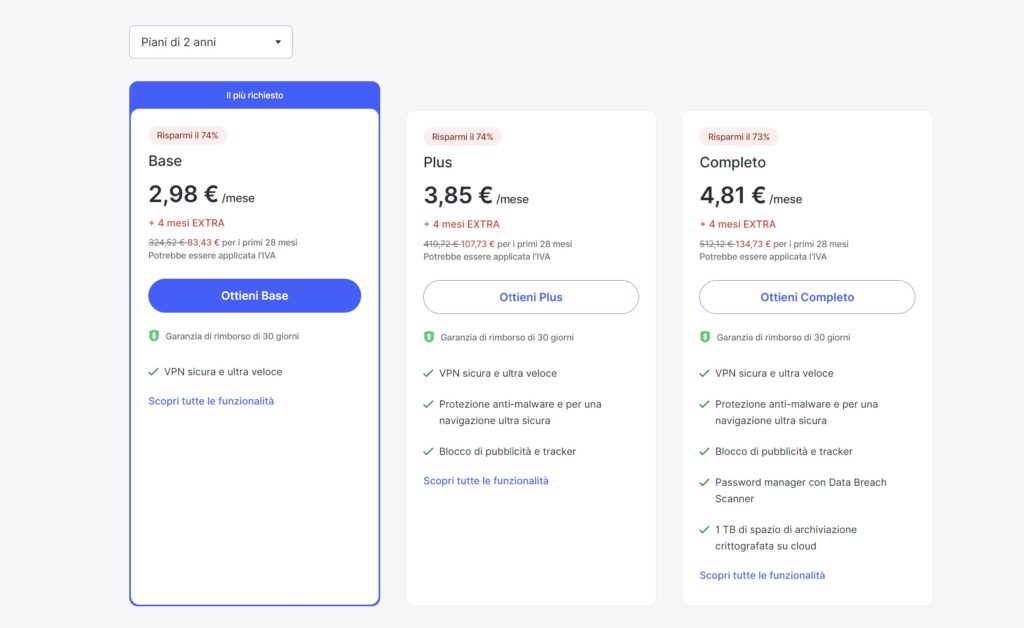The image size is (1024, 628).
Task: Click the guarantee shield icon in Base plan
Action: pos(153,336)
